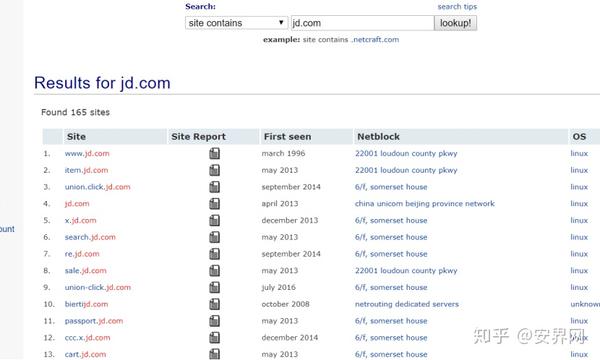Follow the .netcraft.com example link
600x360 pixels.
375,39
